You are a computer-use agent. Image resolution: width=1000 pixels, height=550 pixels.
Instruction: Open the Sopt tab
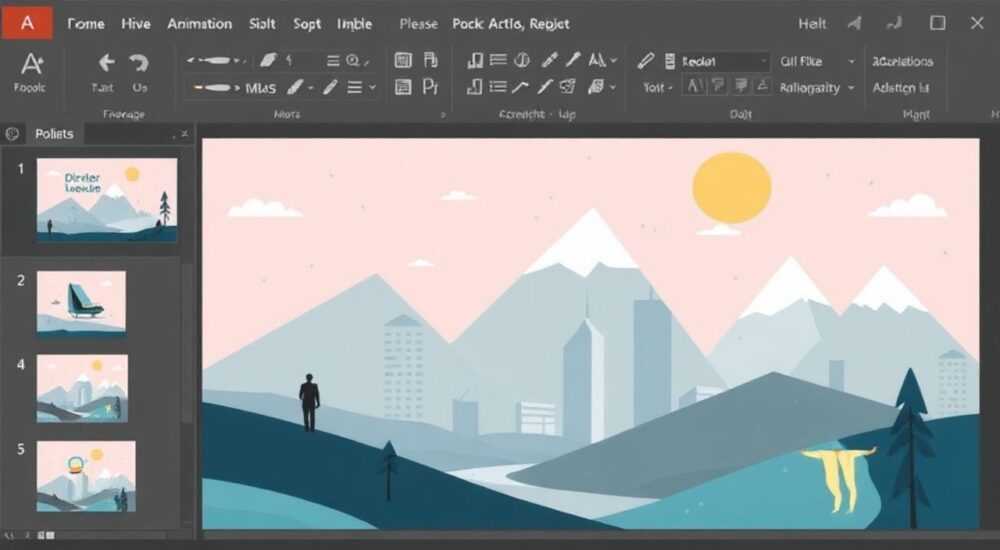[x=307, y=24]
